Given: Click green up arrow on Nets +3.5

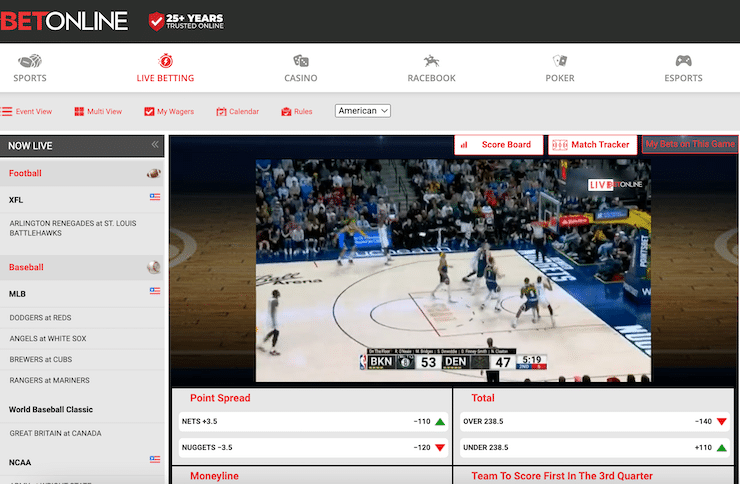Looking at the screenshot, I should (440, 422).
